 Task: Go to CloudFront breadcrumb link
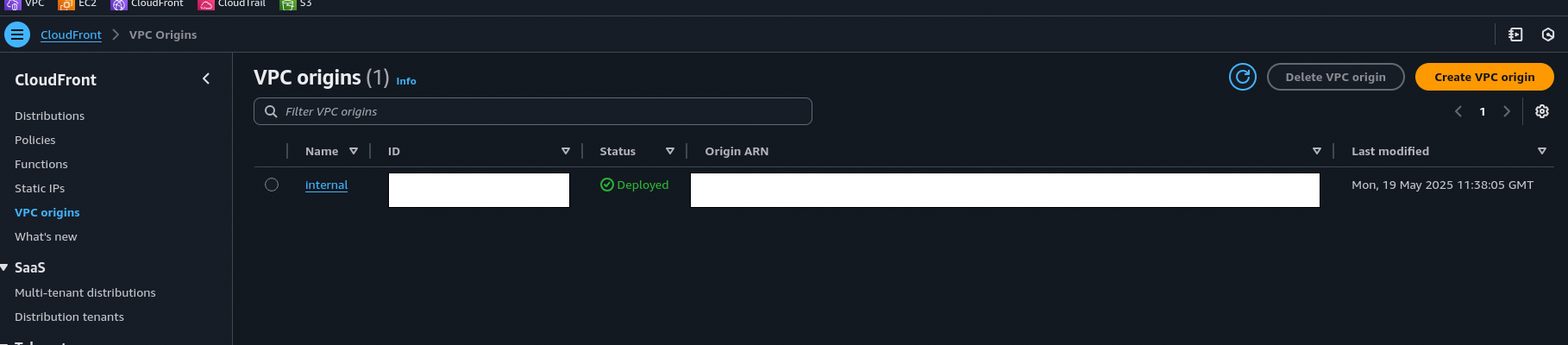pos(71,34)
